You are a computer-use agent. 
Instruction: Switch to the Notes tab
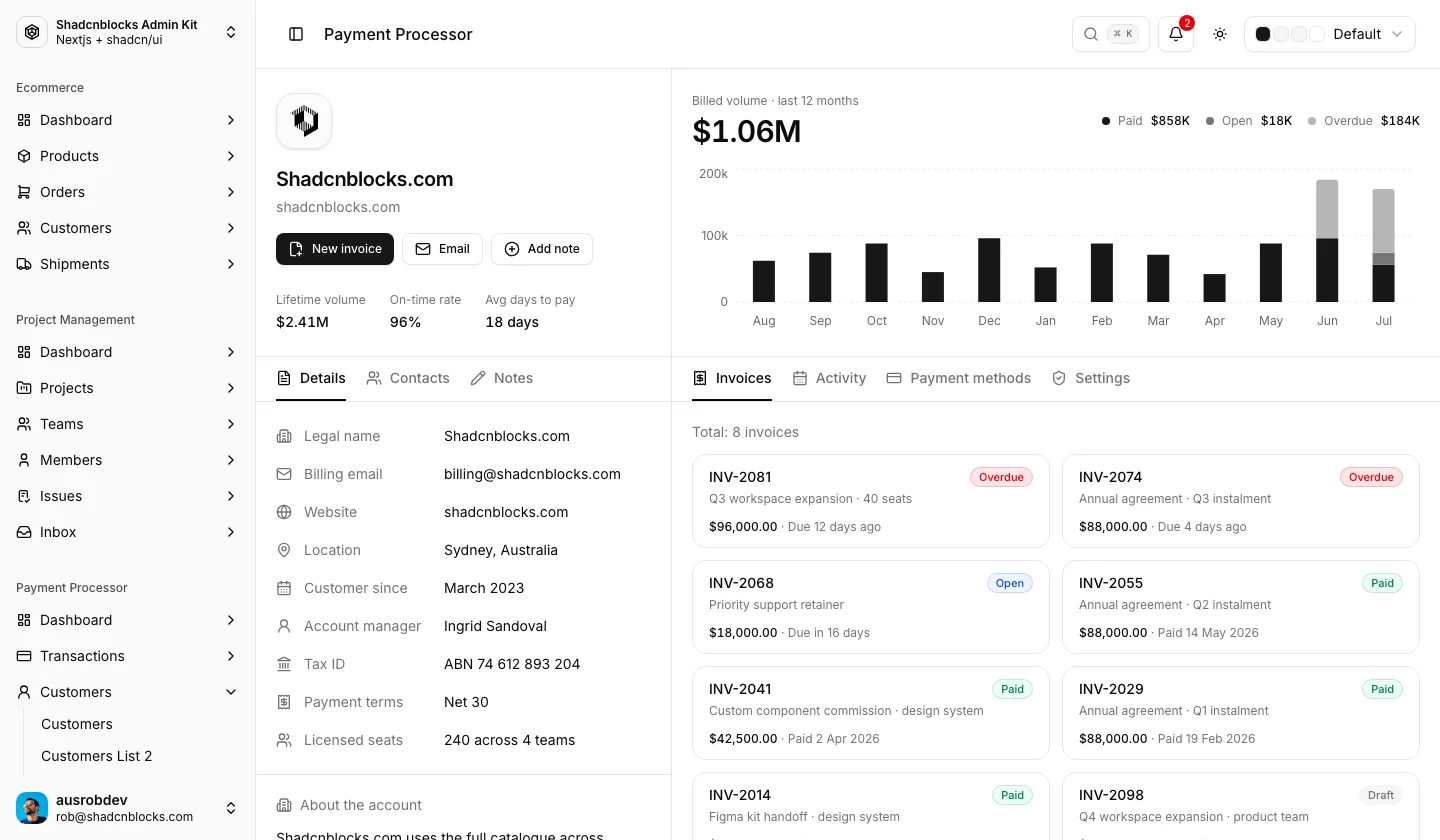(x=502, y=378)
